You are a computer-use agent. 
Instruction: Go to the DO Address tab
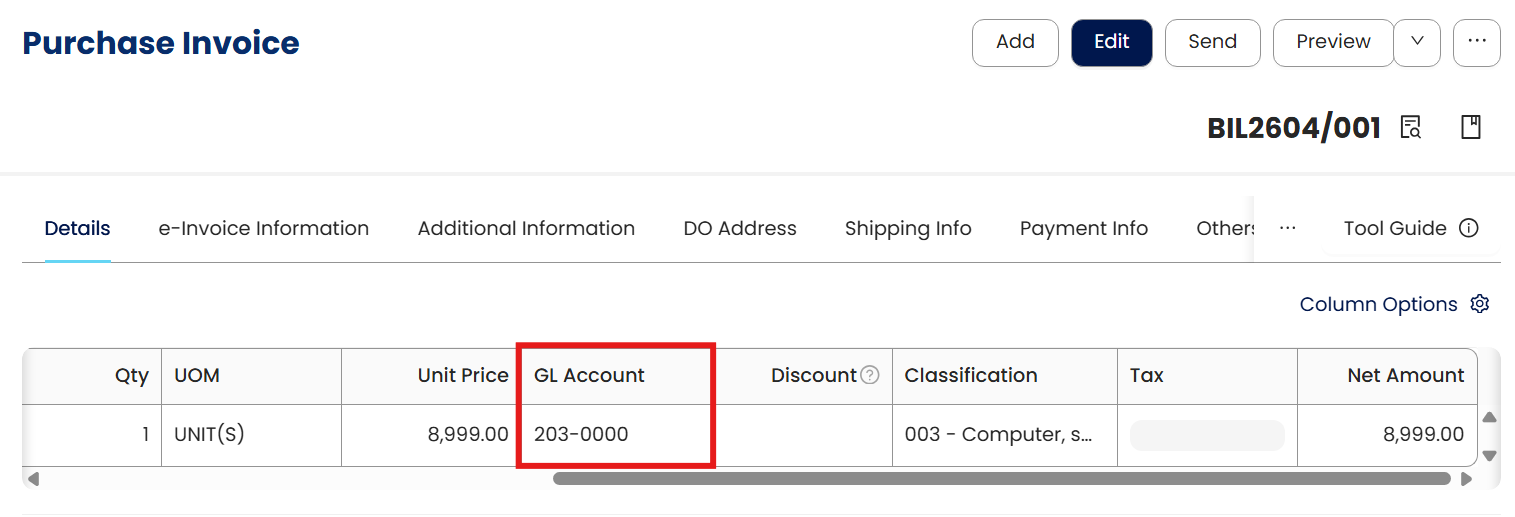click(x=740, y=228)
